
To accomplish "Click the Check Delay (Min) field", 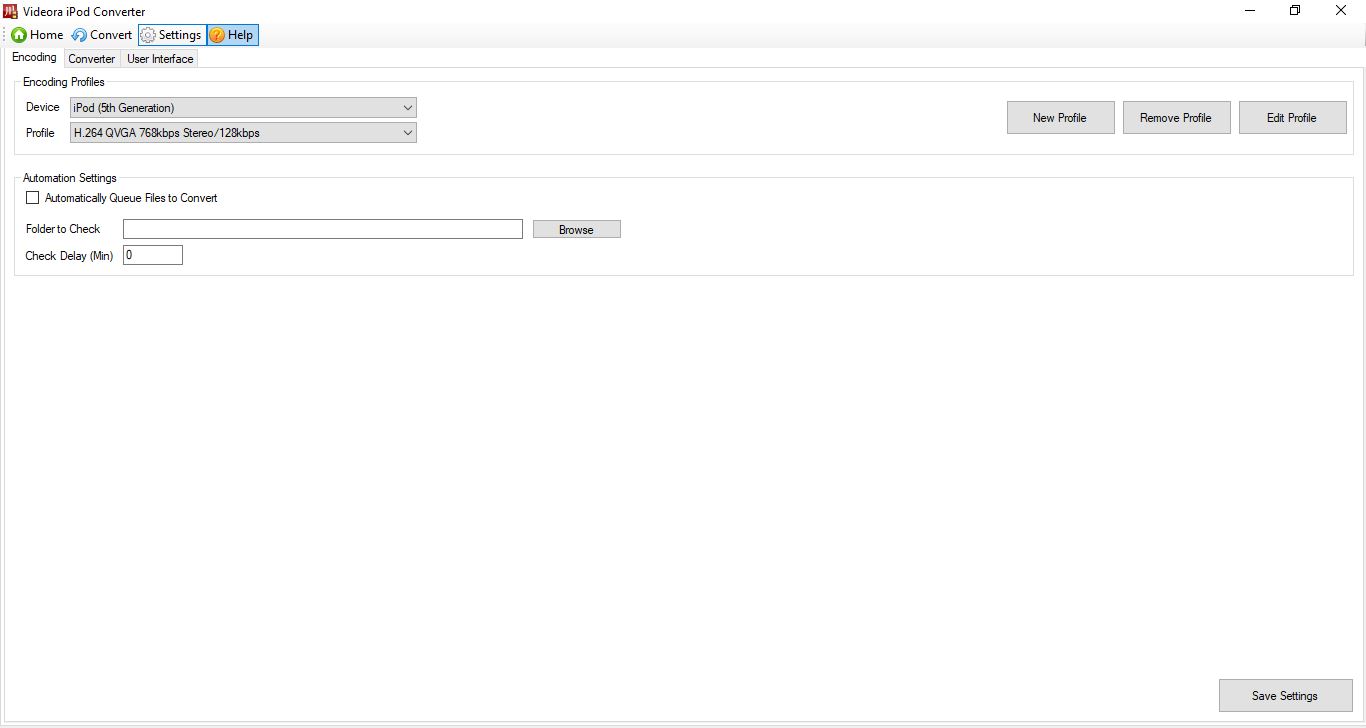I will pos(153,255).
